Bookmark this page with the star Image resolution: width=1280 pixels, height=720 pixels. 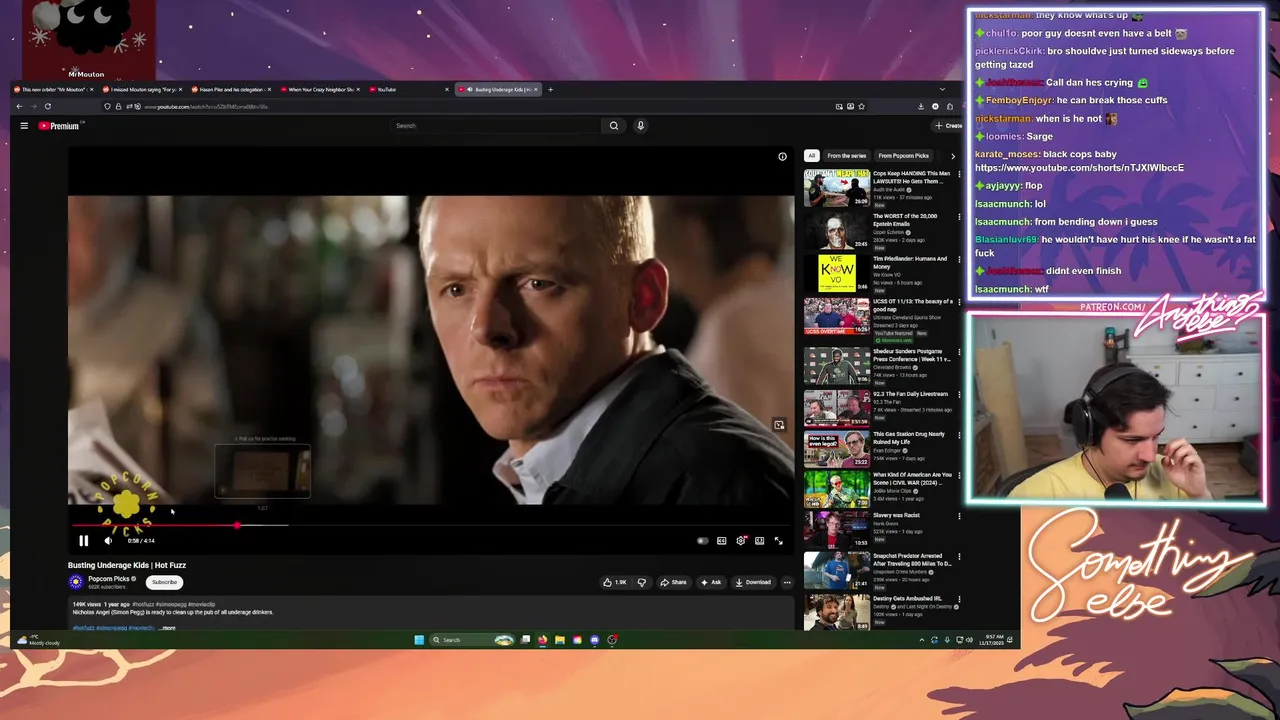[861, 106]
